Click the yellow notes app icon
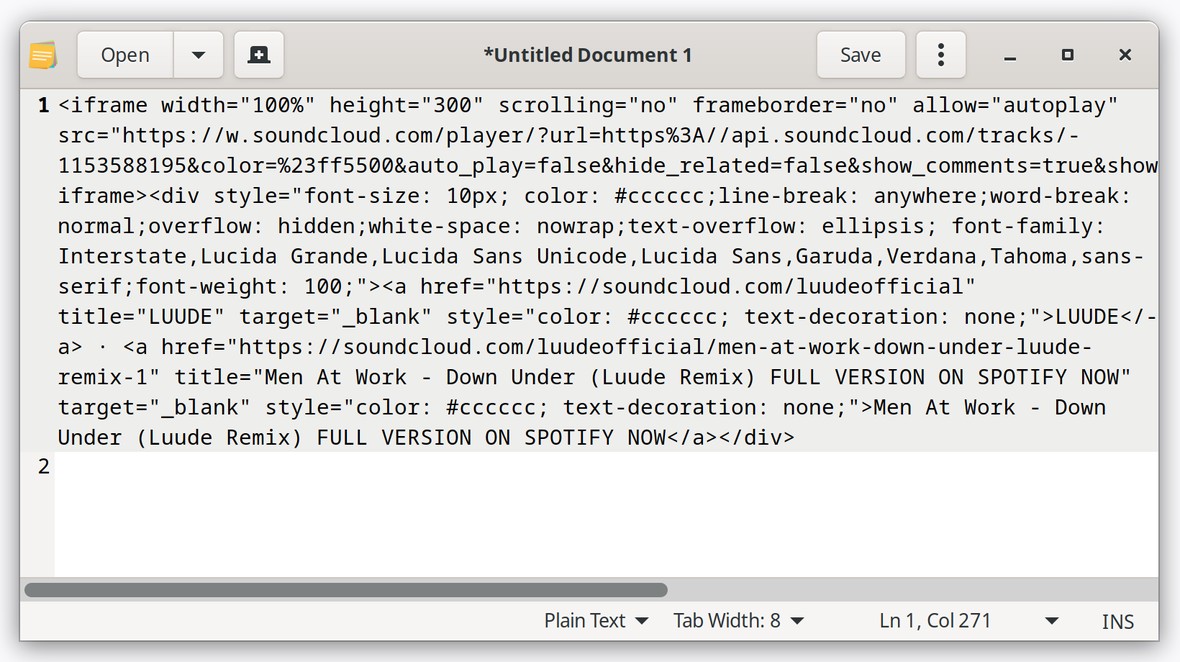 coord(43,55)
